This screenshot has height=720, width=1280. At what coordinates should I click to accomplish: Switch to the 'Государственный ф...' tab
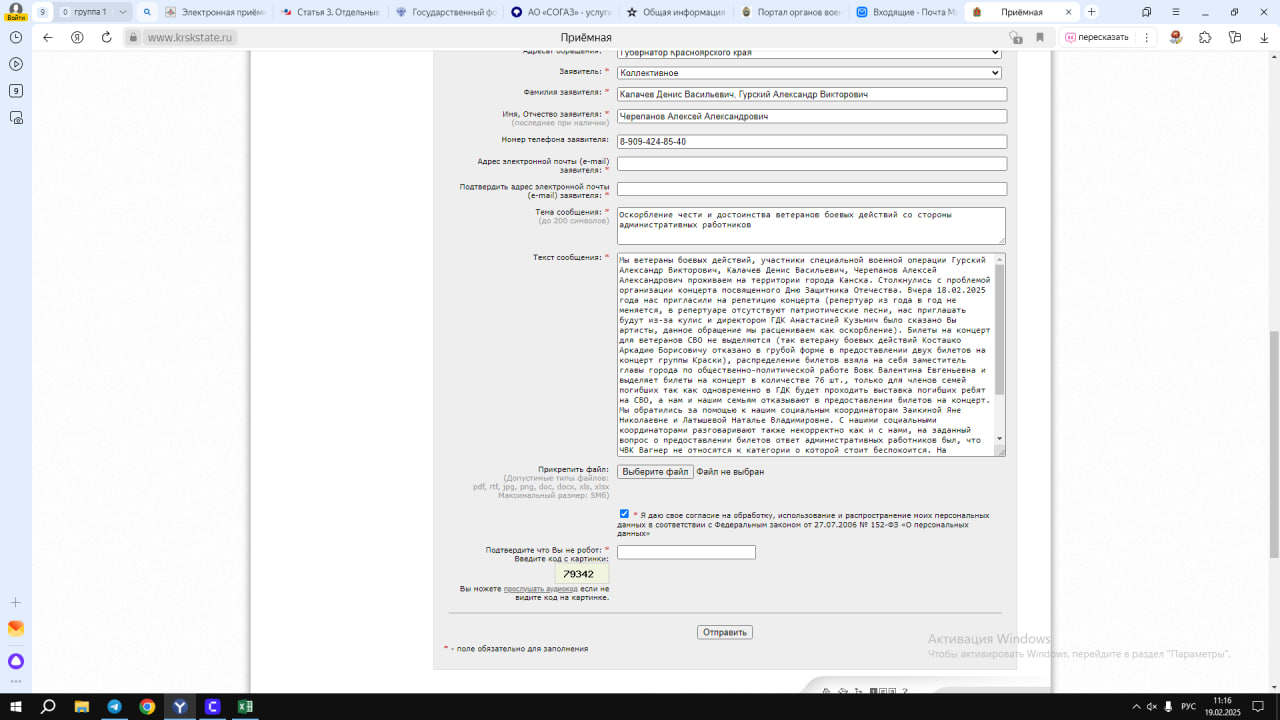(445, 12)
